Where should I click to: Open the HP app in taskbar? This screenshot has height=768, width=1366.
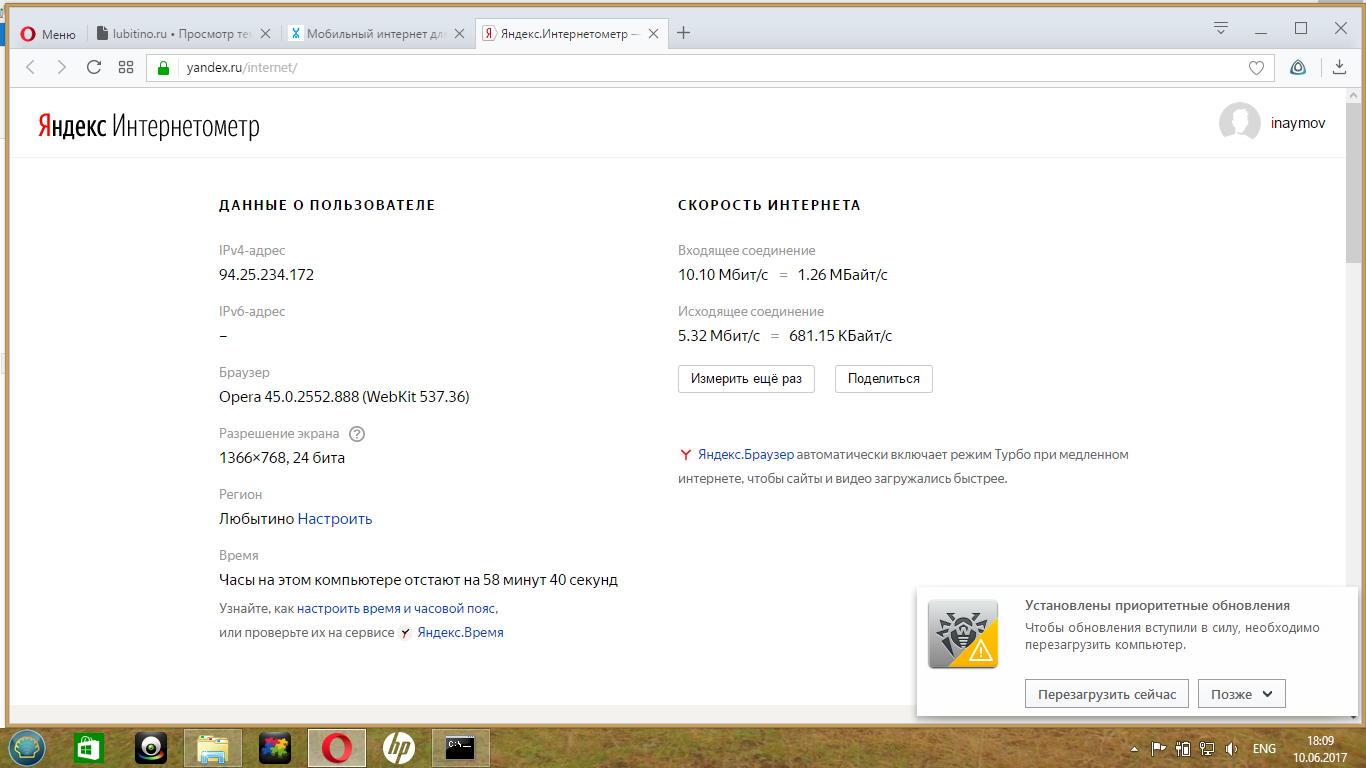pos(398,747)
